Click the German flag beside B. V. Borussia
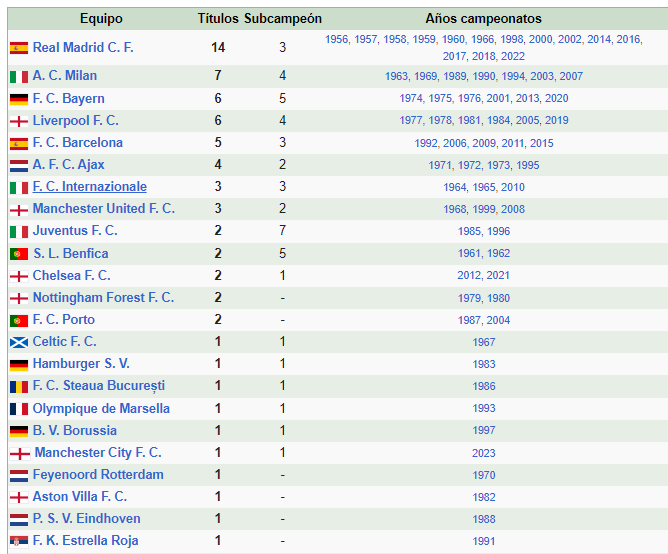Screen dimensions: 668x554 click(x=19, y=431)
